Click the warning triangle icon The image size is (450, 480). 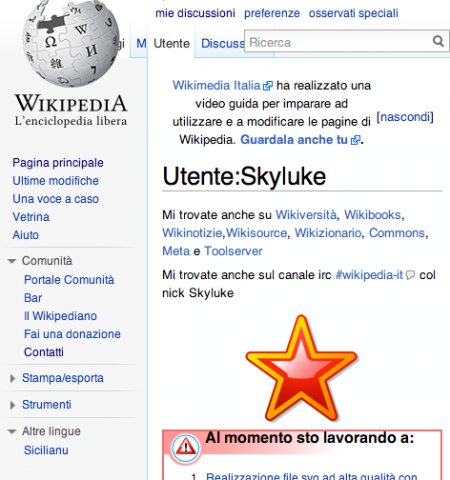[186, 447]
